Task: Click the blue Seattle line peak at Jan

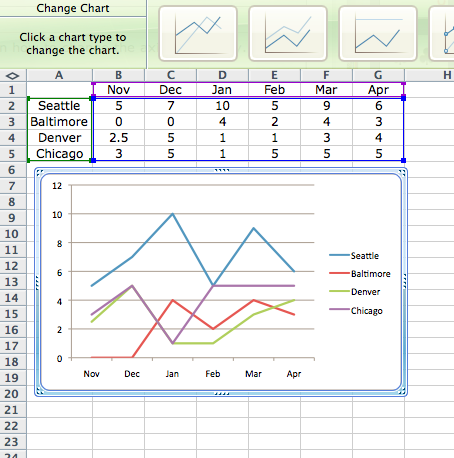Action: coord(172,214)
